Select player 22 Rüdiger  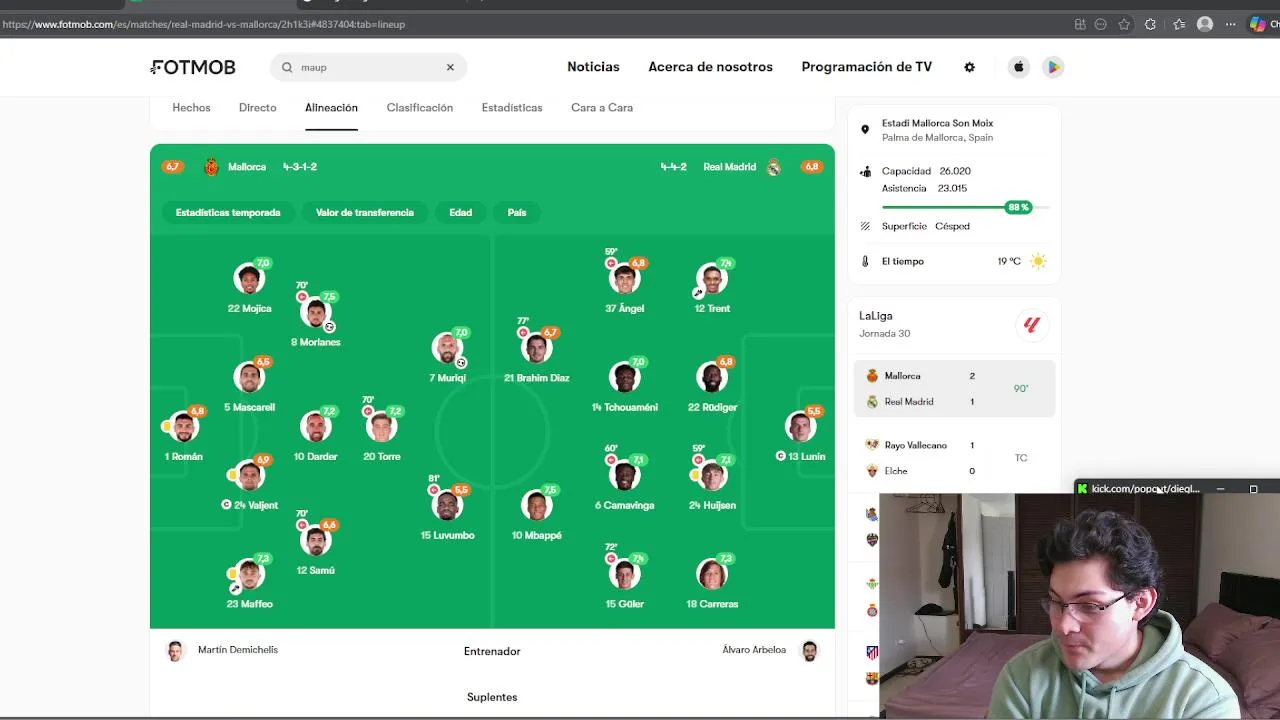coord(712,385)
